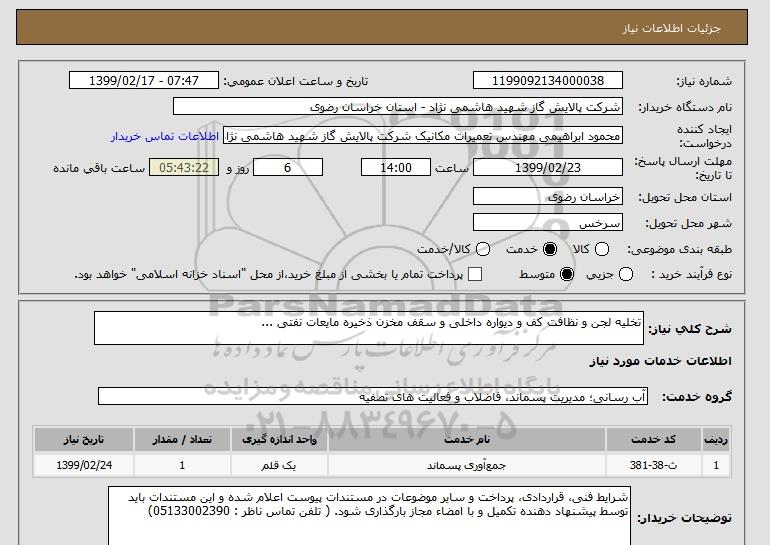Click the ردیف column header
This screenshot has width=770, height=545.
click(x=716, y=439)
